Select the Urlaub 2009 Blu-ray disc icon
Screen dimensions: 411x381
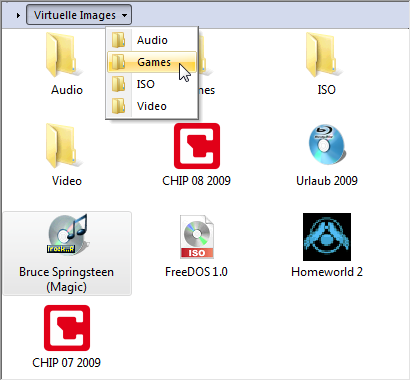(327, 145)
